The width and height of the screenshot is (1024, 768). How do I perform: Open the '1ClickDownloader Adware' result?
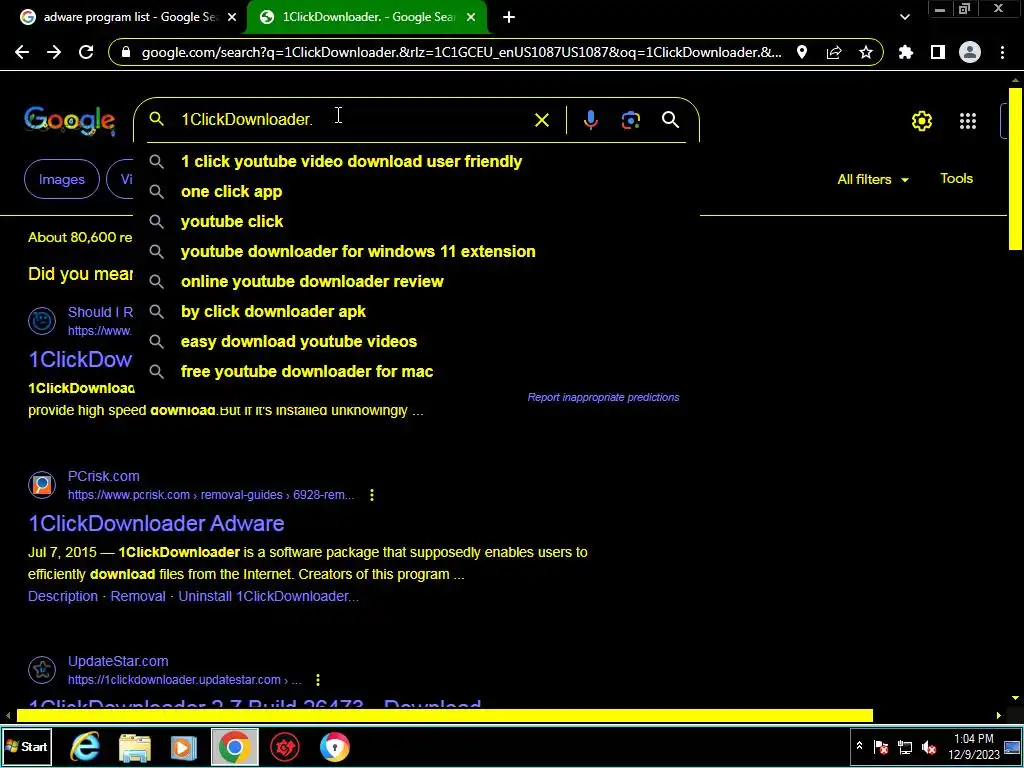point(156,524)
